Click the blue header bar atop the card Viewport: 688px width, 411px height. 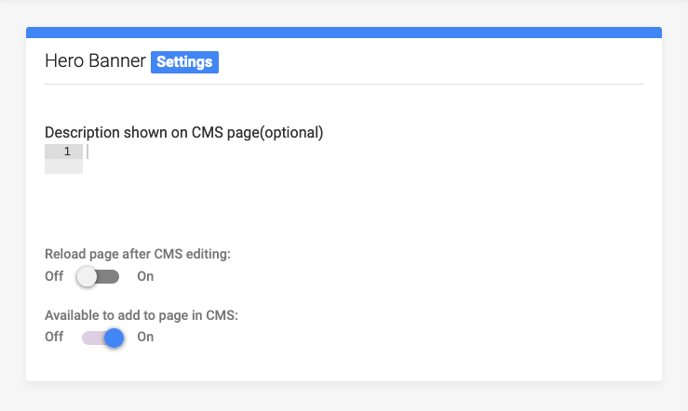pos(344,32)
